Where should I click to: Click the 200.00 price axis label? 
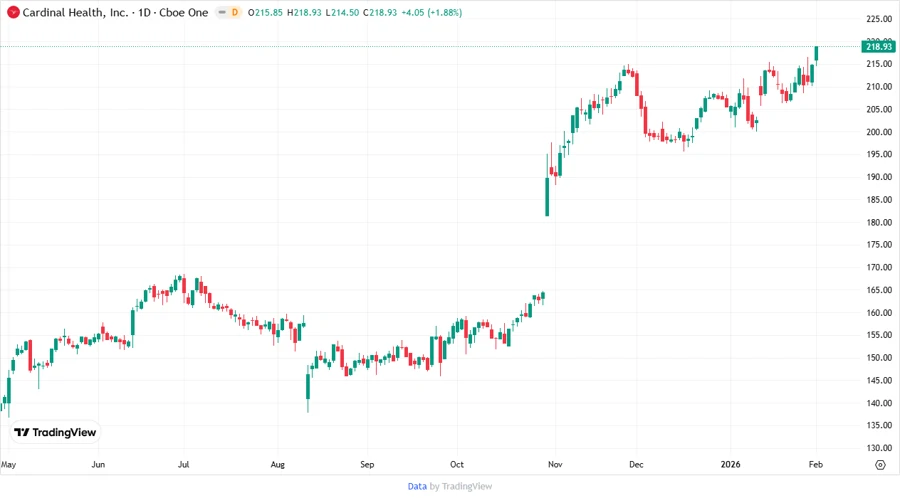tap(879, 132)
